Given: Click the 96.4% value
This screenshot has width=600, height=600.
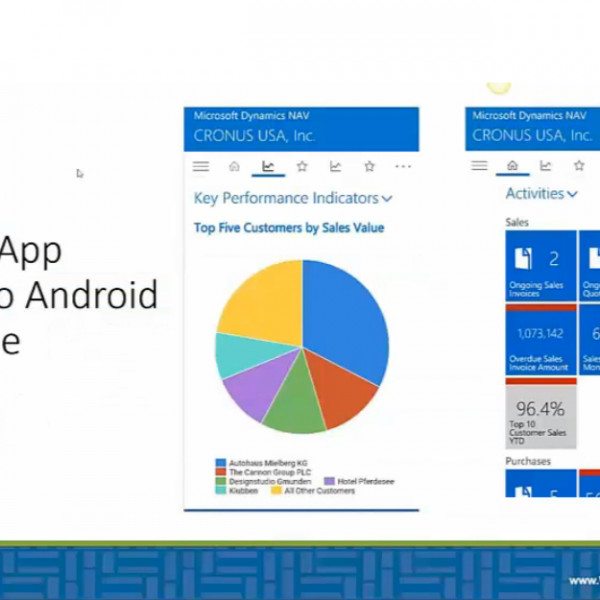Looking at the screenshot, I should click(x=540, y=409).
